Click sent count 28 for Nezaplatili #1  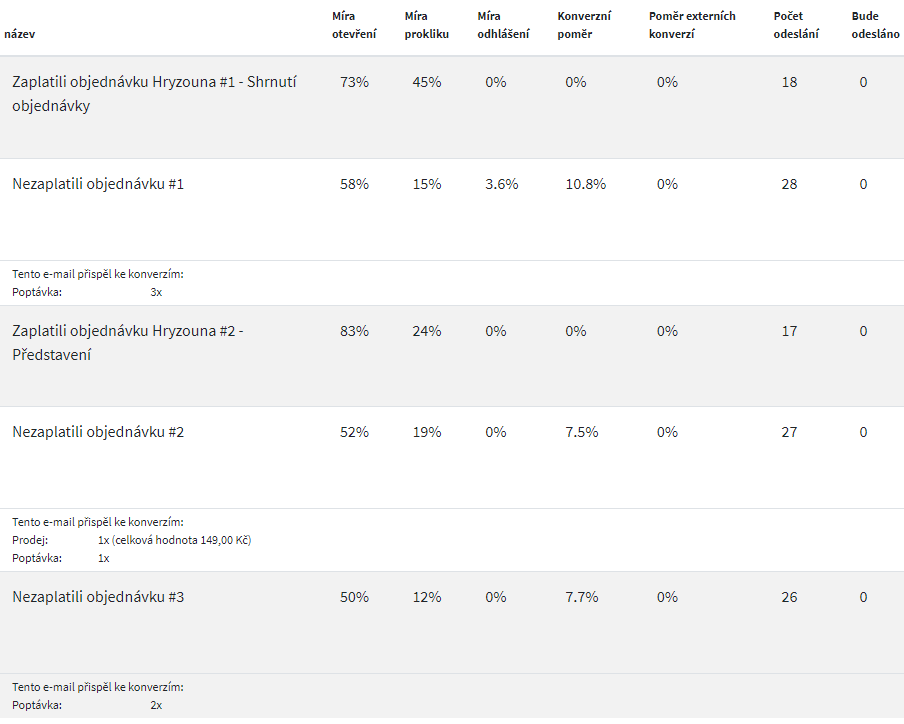[789, 184]
